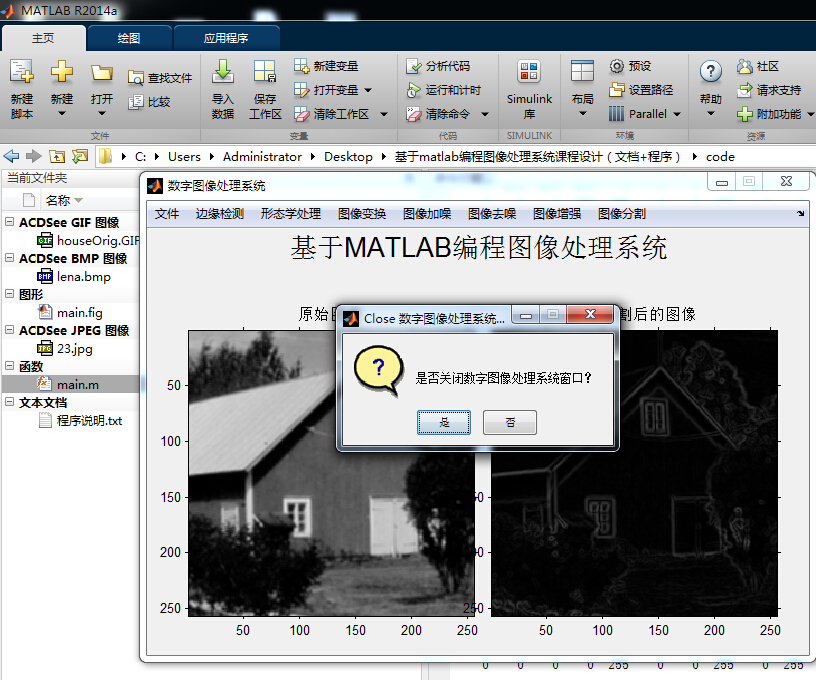The width and height of the screenshot is (816, 680).
Task: Click Administrator in the address path
Action: click(262, 157)
